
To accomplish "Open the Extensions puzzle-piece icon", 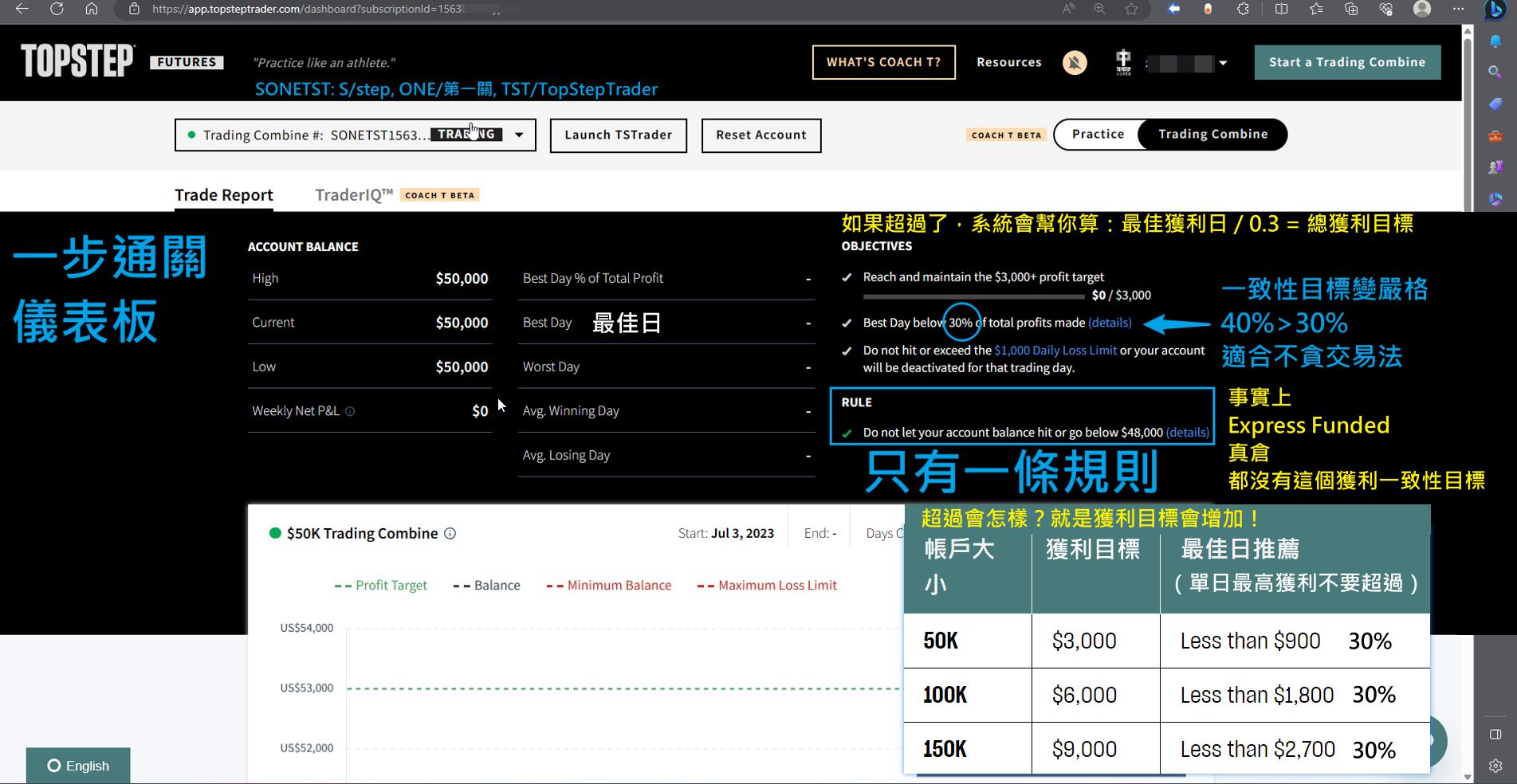I will pos(1243,9).
